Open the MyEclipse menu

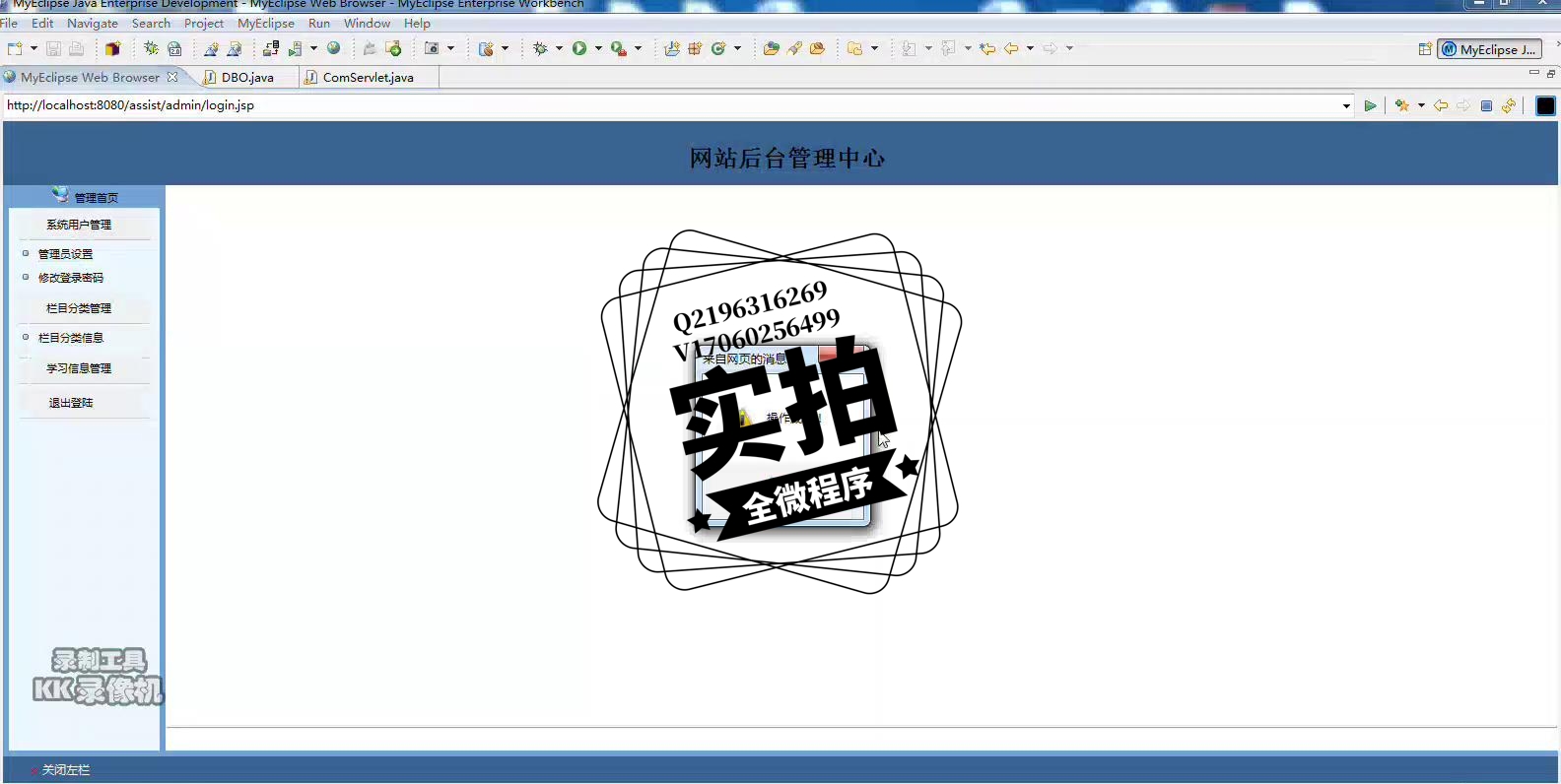(266, 23)
